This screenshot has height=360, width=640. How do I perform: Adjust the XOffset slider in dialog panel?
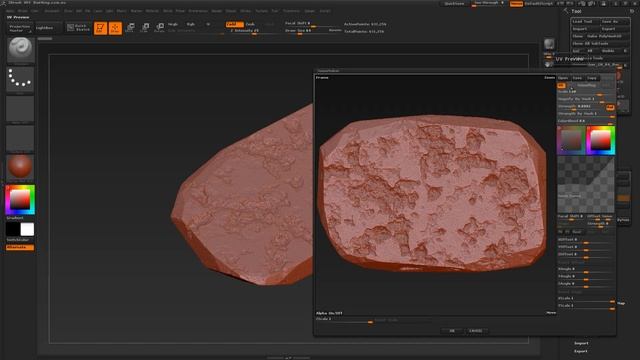pos(586,240)
